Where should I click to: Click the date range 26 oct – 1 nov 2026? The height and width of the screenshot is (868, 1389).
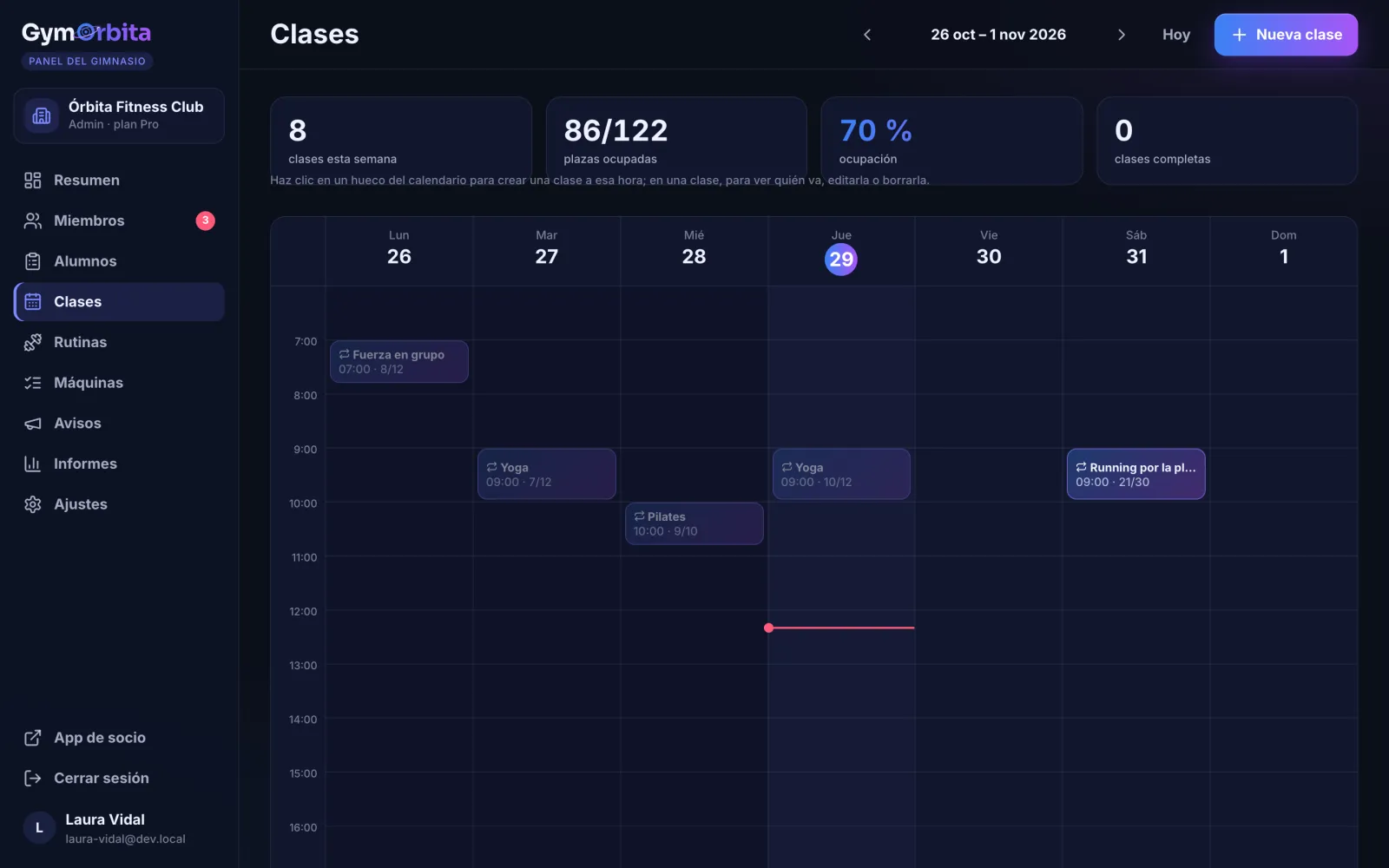[998, 35]
